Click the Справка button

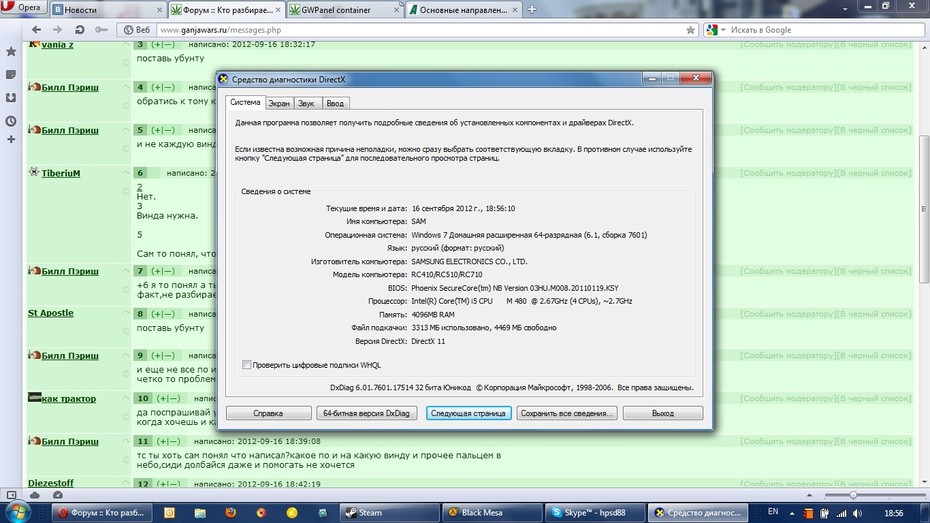(x=268, y=413)
